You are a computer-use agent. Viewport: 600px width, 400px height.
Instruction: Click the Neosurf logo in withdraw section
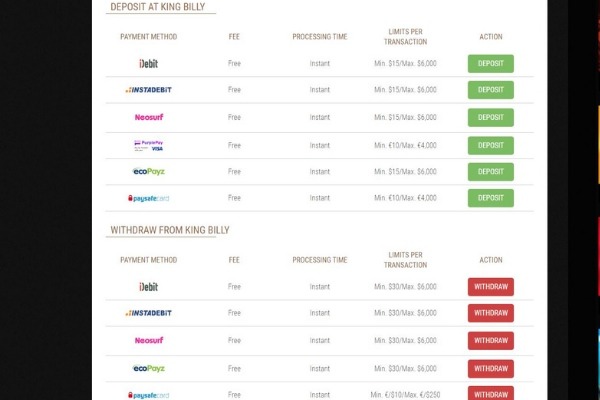[149, 340]
